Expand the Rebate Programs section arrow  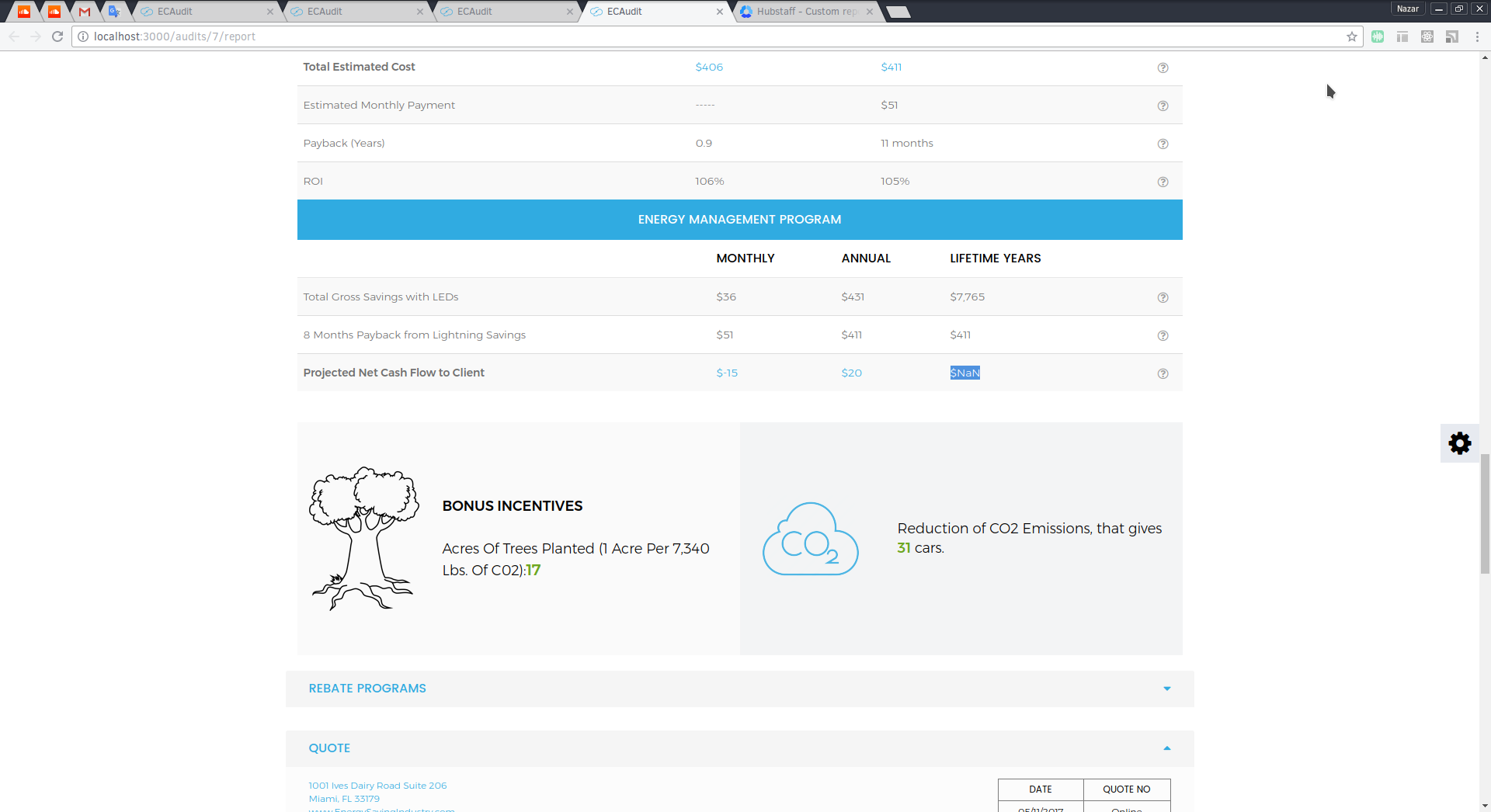click(x=1166, y=689)
